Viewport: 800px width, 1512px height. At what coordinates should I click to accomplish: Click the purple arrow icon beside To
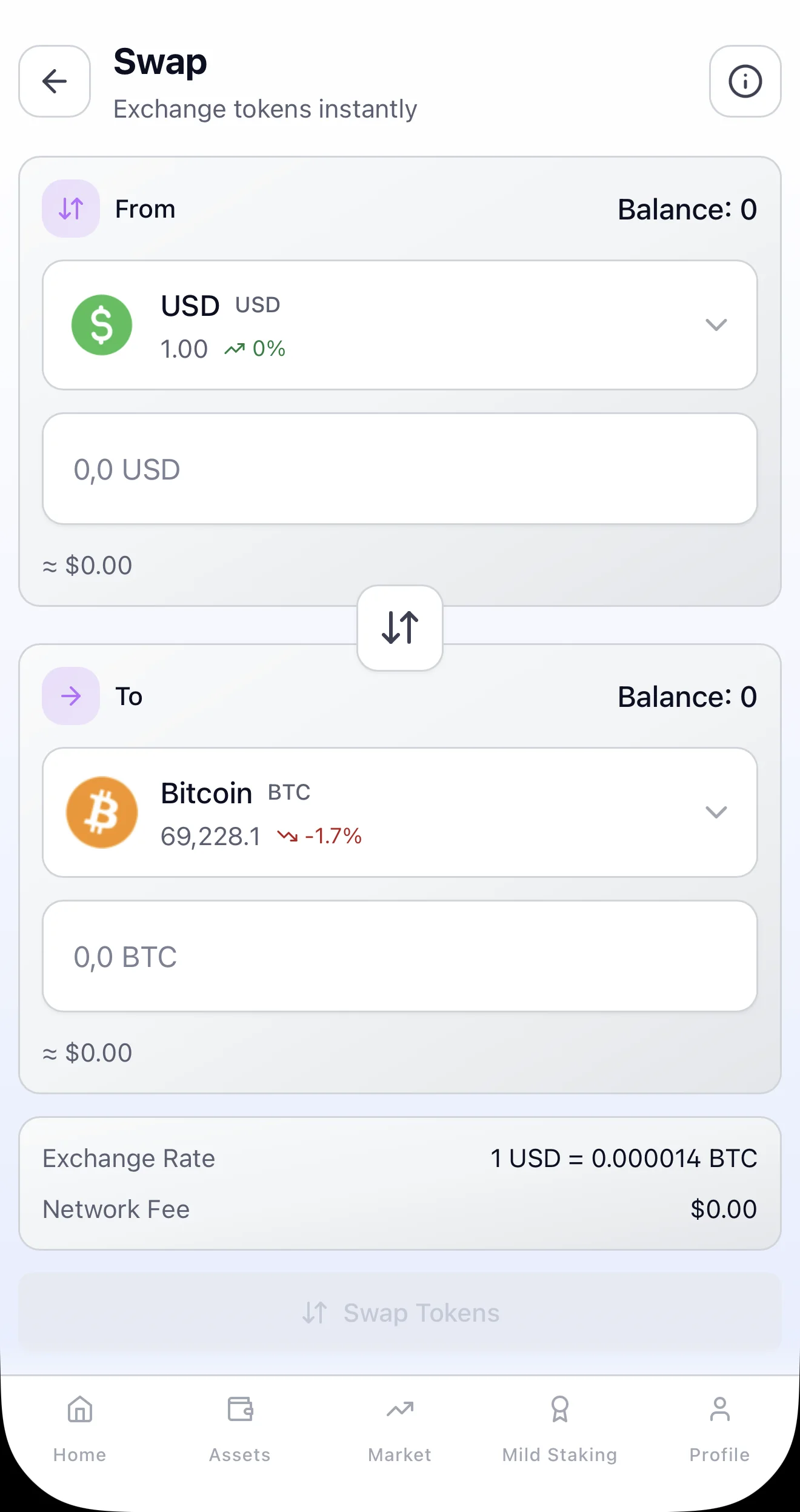(71, 696)
